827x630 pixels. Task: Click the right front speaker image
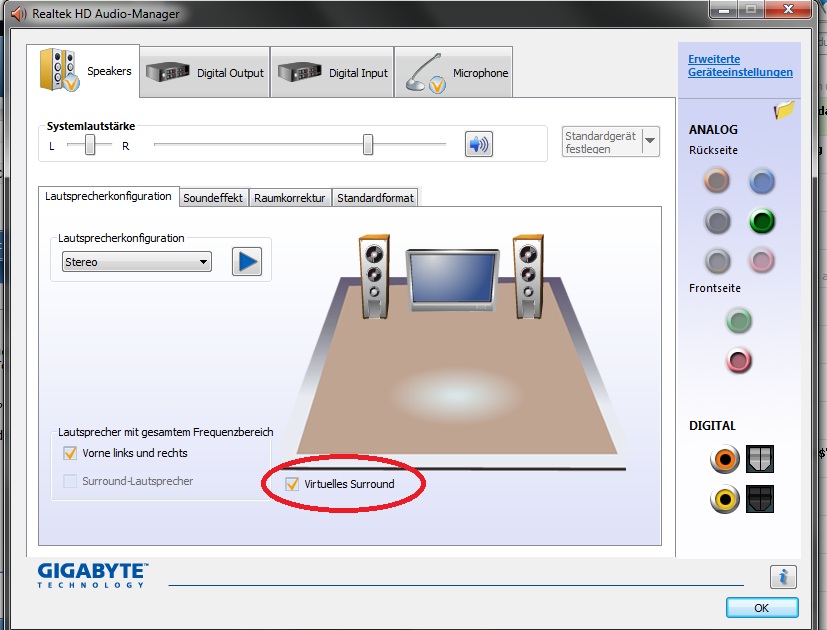[x=528, y=276]
